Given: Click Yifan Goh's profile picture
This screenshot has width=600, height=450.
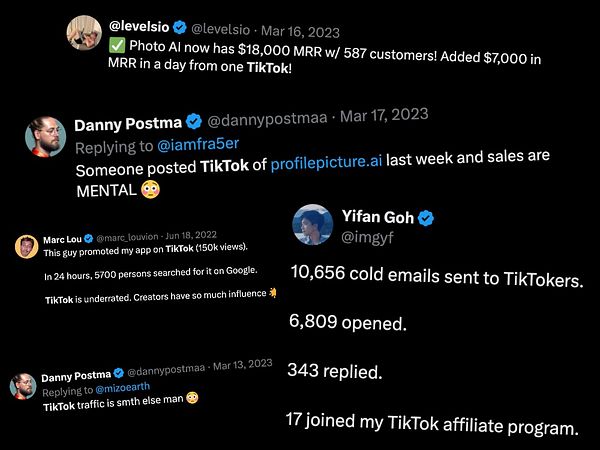Looking at the screenshot, I should [313, 225].
